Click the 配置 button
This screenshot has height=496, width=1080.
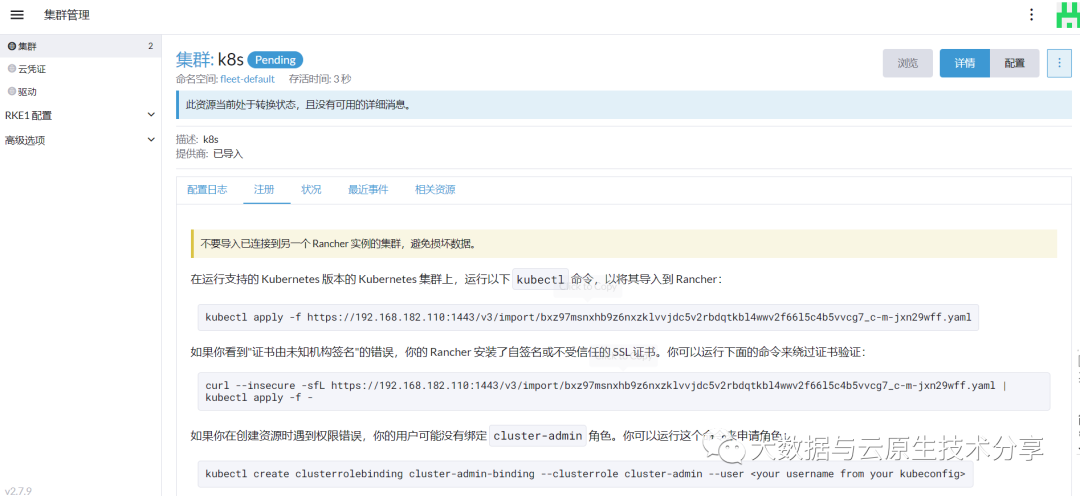[x=1015, y=63]
